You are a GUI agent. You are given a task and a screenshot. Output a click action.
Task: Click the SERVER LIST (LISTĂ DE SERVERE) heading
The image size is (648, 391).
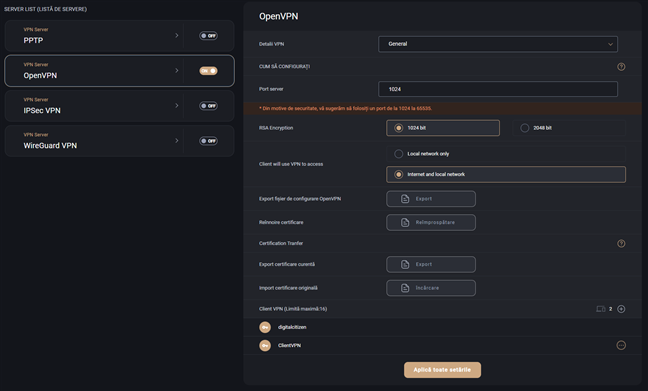coord(45,9)
